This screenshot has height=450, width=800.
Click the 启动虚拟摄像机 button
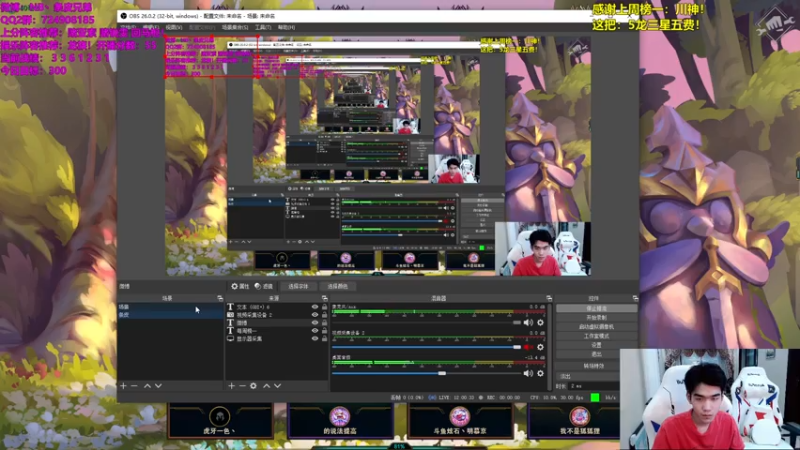596,327
